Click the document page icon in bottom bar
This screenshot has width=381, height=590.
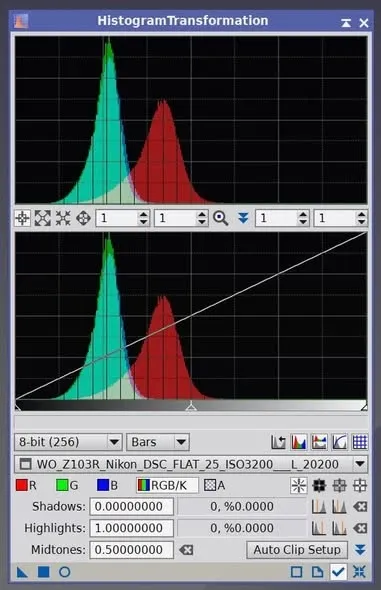[317, 572]
